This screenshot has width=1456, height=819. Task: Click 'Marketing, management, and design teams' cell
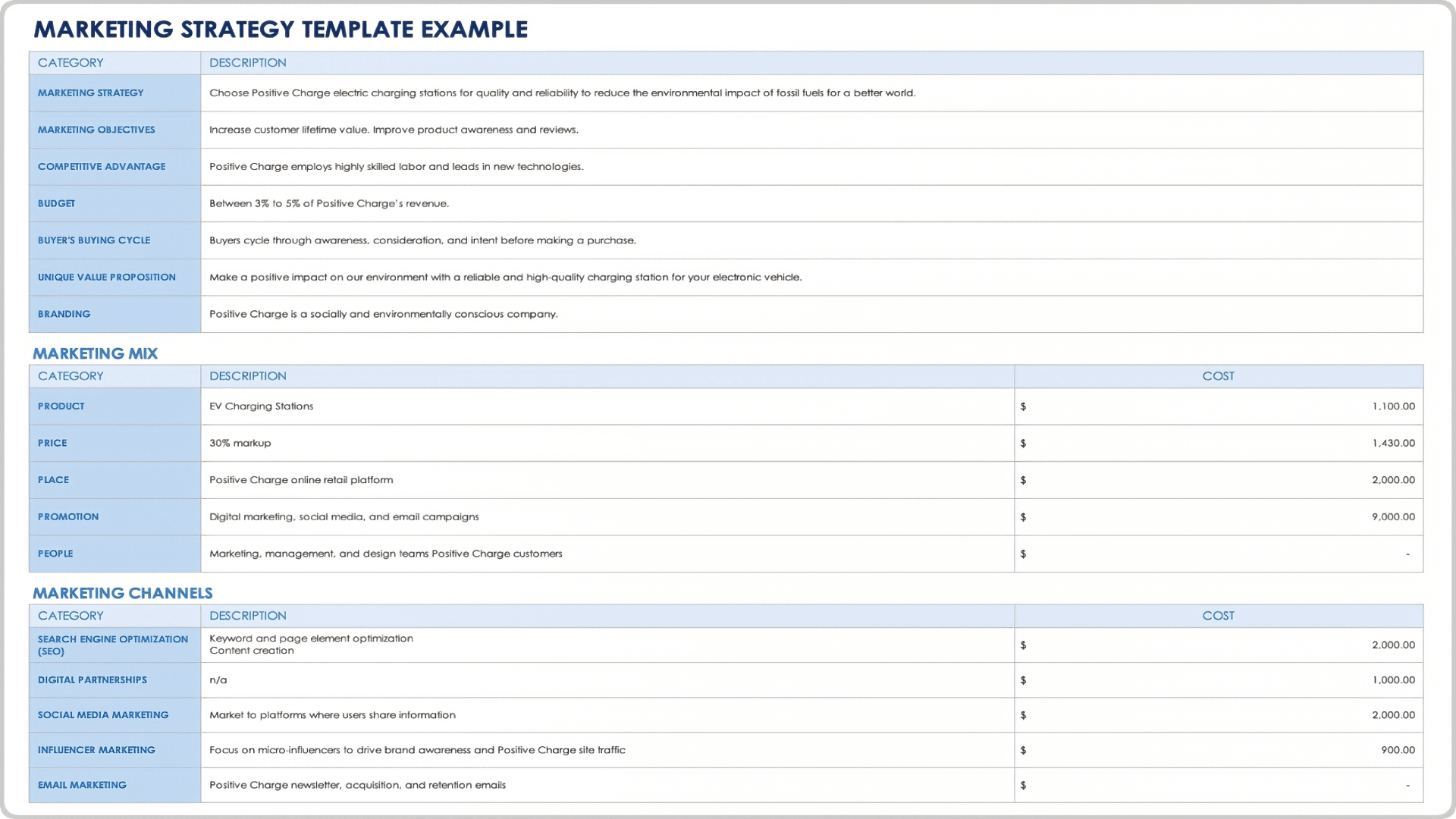[607, 554]
